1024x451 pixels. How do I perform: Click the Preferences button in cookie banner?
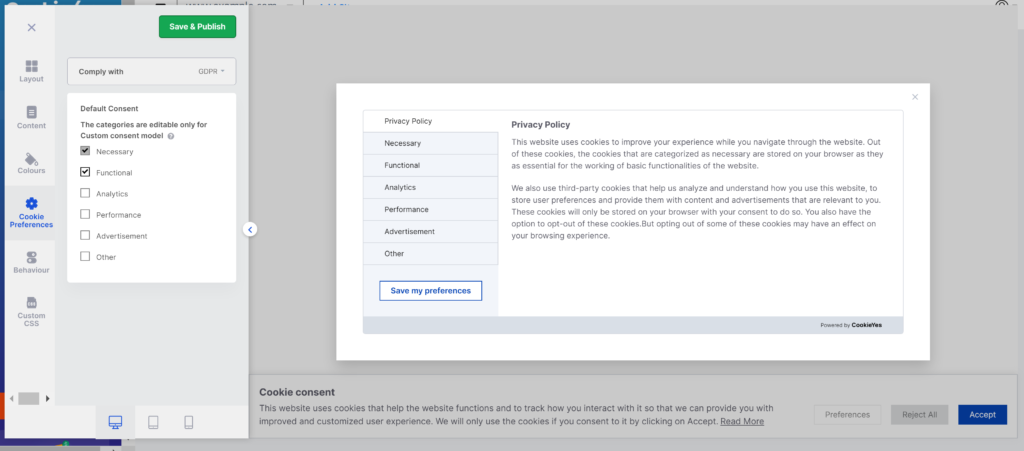pos(847,414)
